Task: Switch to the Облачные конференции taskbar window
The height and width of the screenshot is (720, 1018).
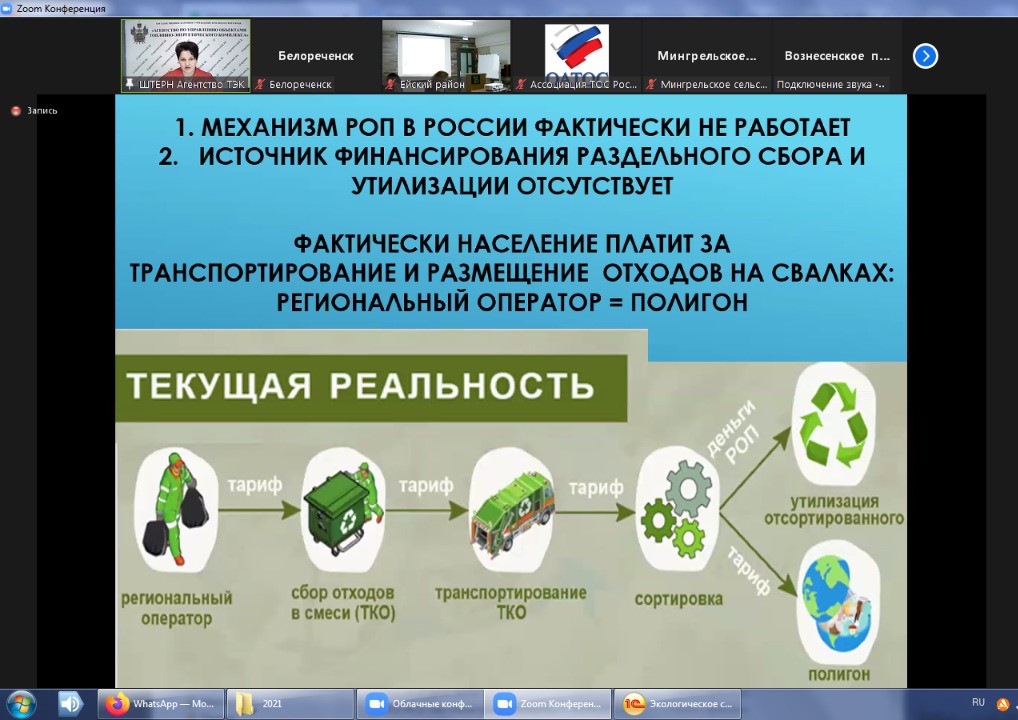Action: [420, 704]
